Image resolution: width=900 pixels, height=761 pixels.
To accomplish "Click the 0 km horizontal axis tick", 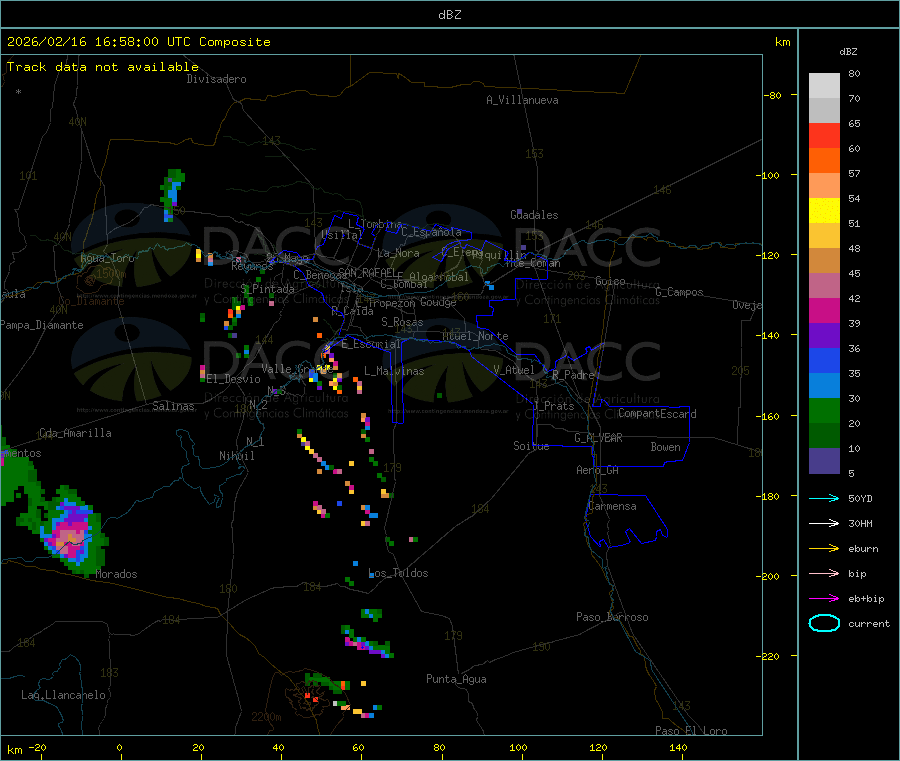I will 119,748.
